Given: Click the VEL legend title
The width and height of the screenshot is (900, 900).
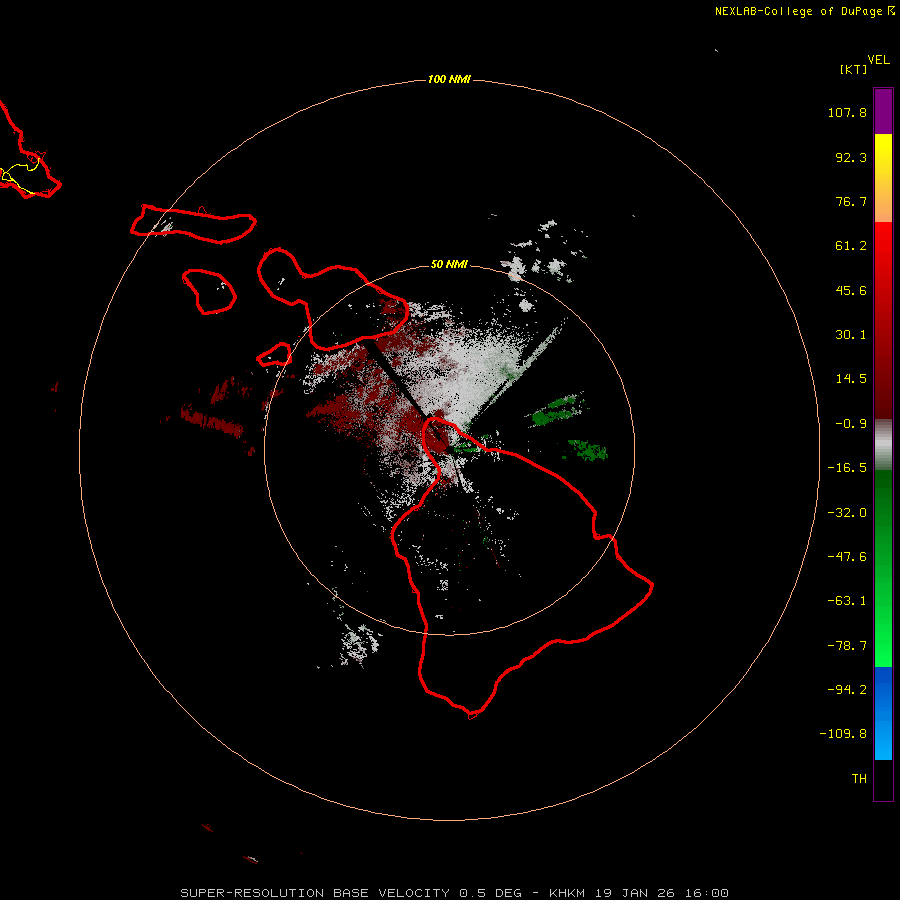Looking at the screenshot, I should [x=878, y=60].
